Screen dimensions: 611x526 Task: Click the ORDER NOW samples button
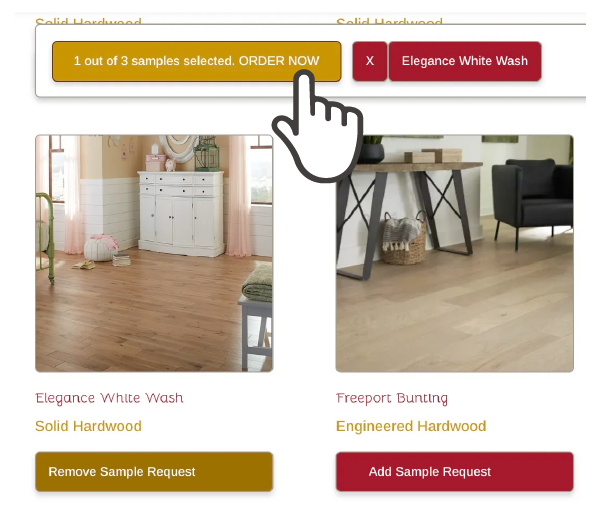click(x=197, y=61)
